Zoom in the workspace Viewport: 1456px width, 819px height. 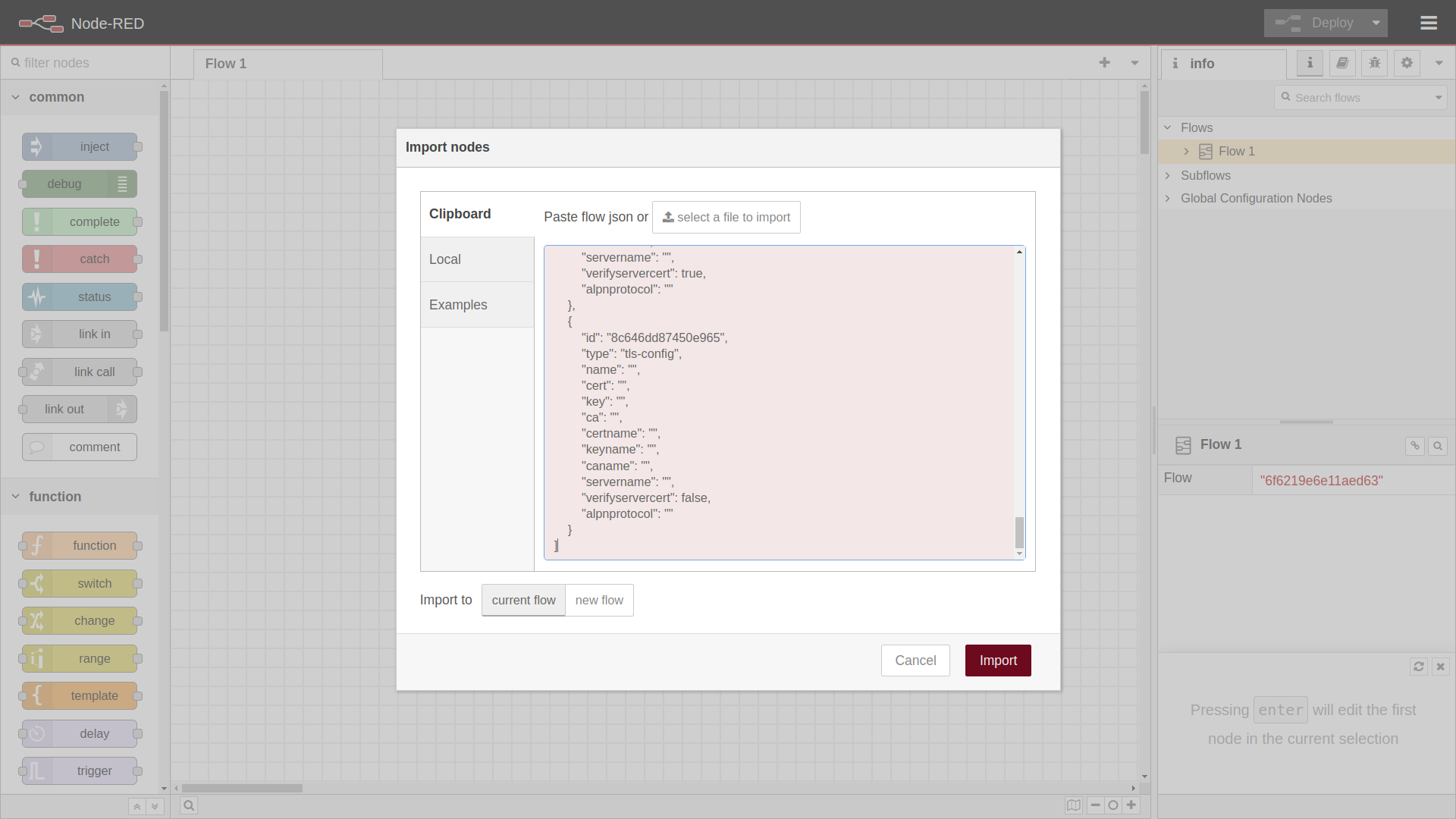tap(1131, 805)
